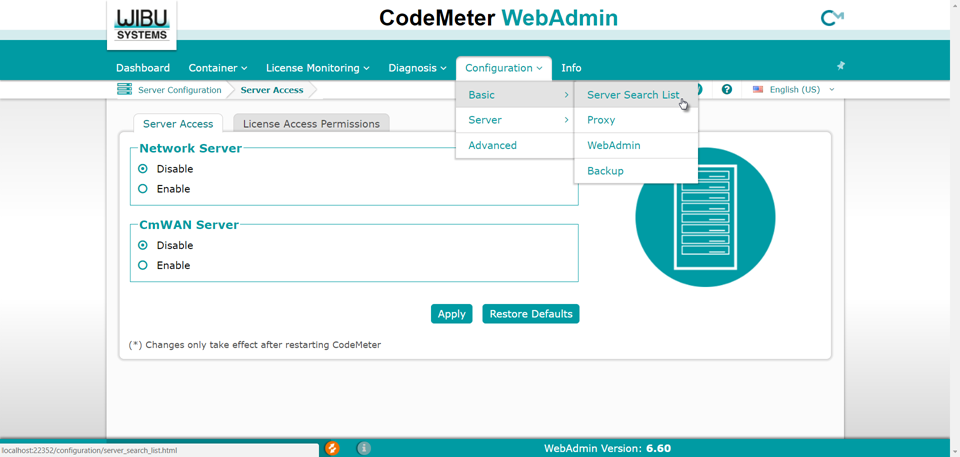Screen dimensions: 960x457
Task: Click the orange status icon in footer
Action: pyautogui.click(x=332, y=448)
